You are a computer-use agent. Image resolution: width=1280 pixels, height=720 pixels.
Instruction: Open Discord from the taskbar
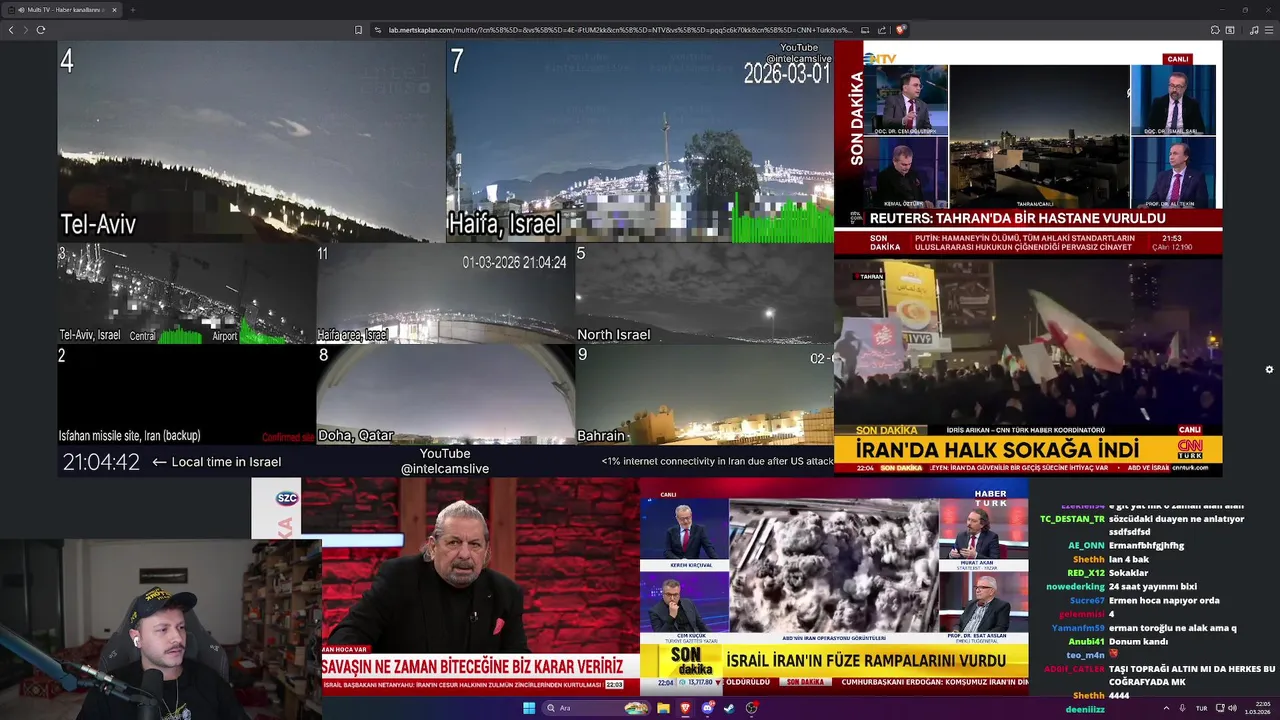click(707, 708)
